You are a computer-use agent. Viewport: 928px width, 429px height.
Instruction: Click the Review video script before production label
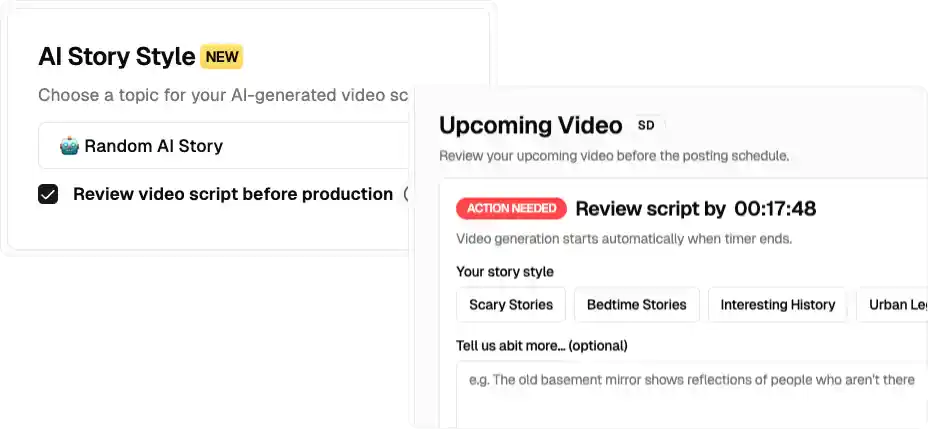coord(233,194)
